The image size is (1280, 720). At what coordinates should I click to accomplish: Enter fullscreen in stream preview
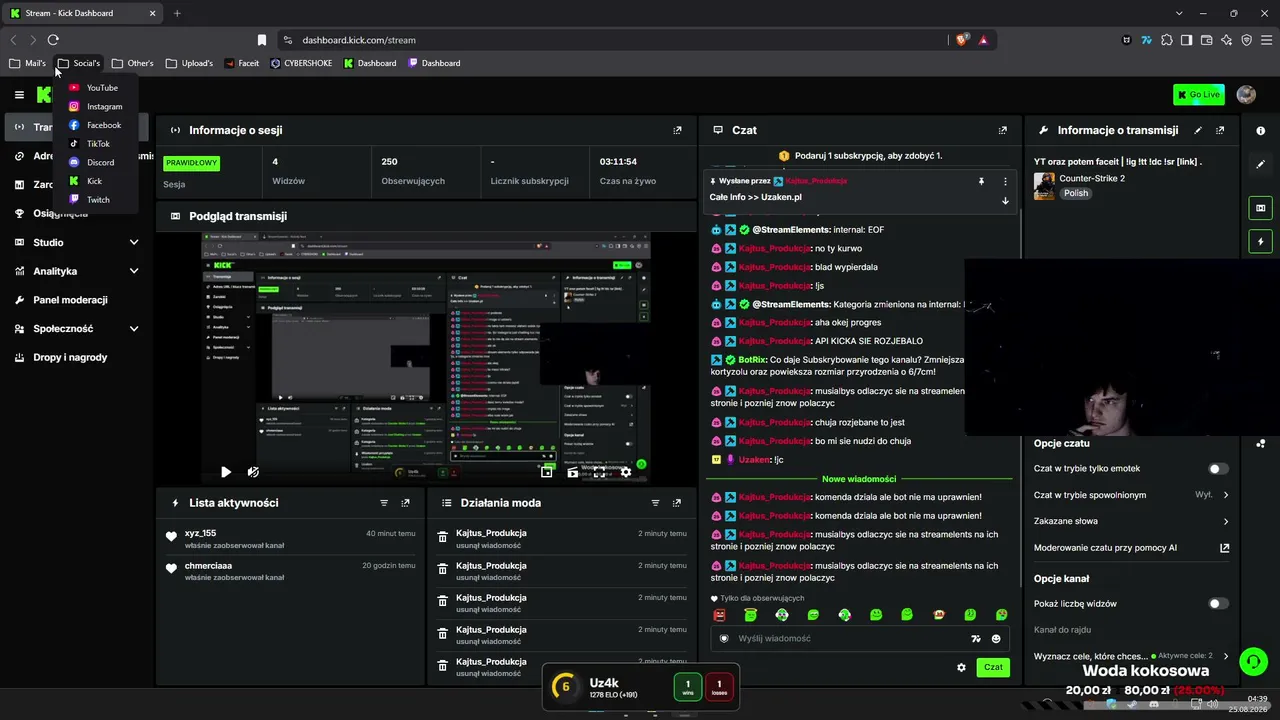click(599, 472)
